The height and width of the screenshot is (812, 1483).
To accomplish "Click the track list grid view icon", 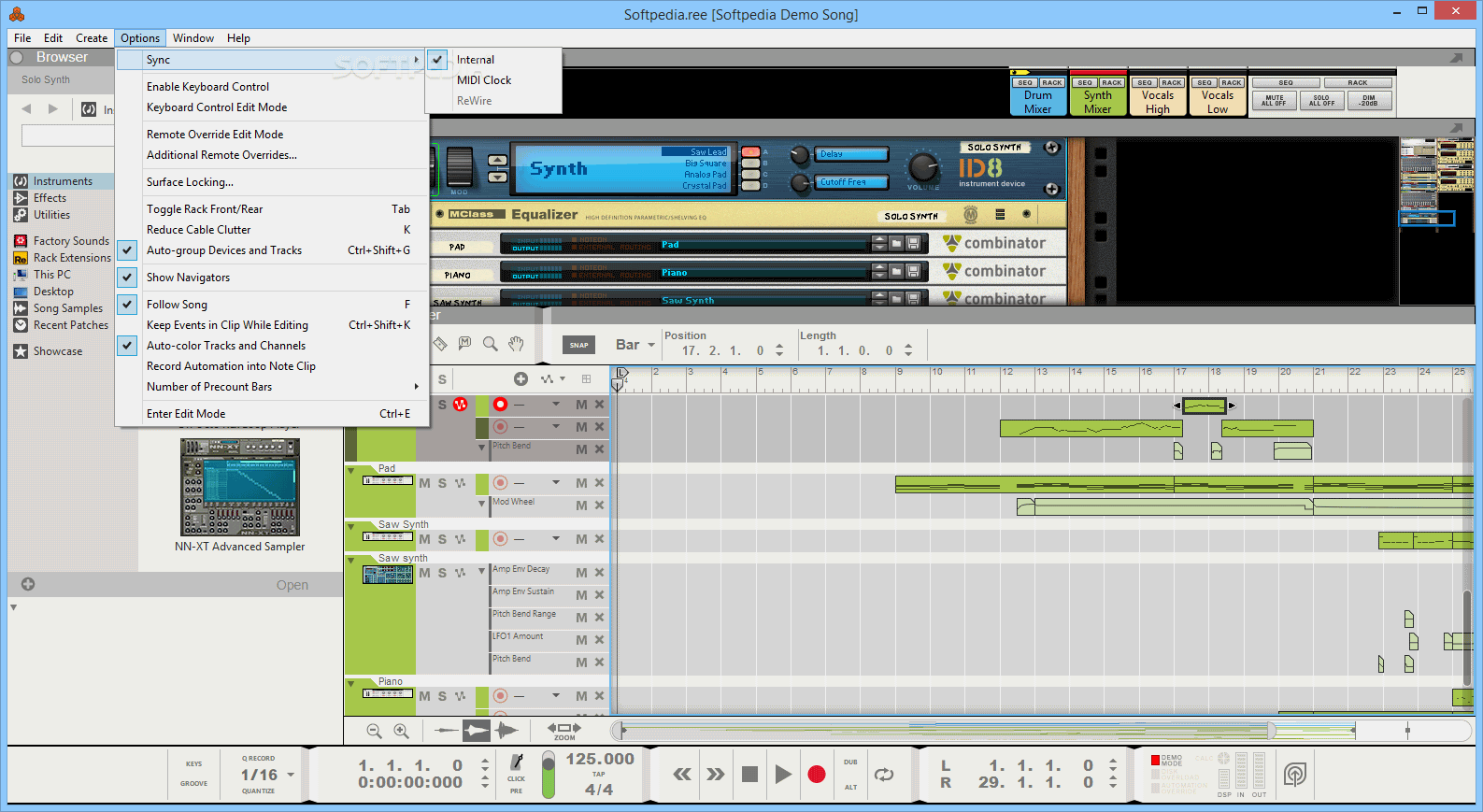I will [586, 378].
